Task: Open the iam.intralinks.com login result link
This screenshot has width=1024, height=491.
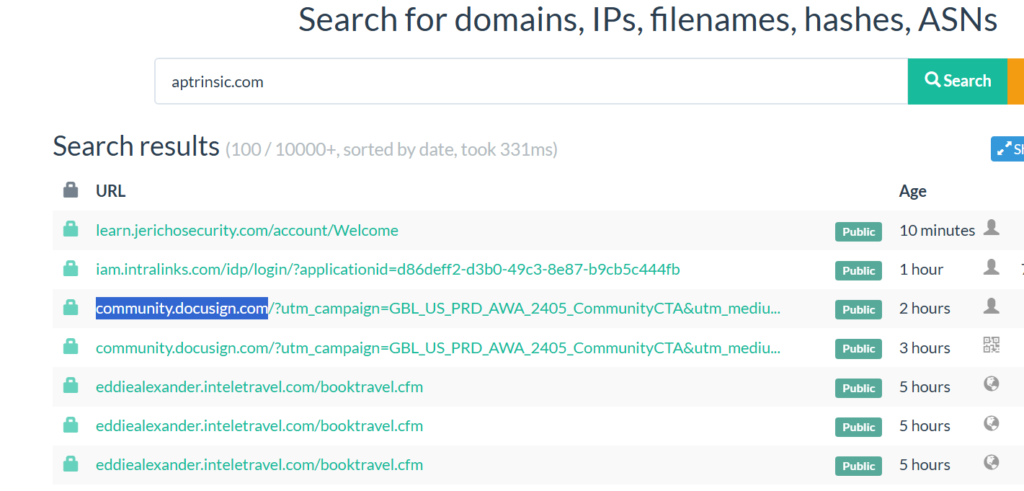Action: click(388, 269)
